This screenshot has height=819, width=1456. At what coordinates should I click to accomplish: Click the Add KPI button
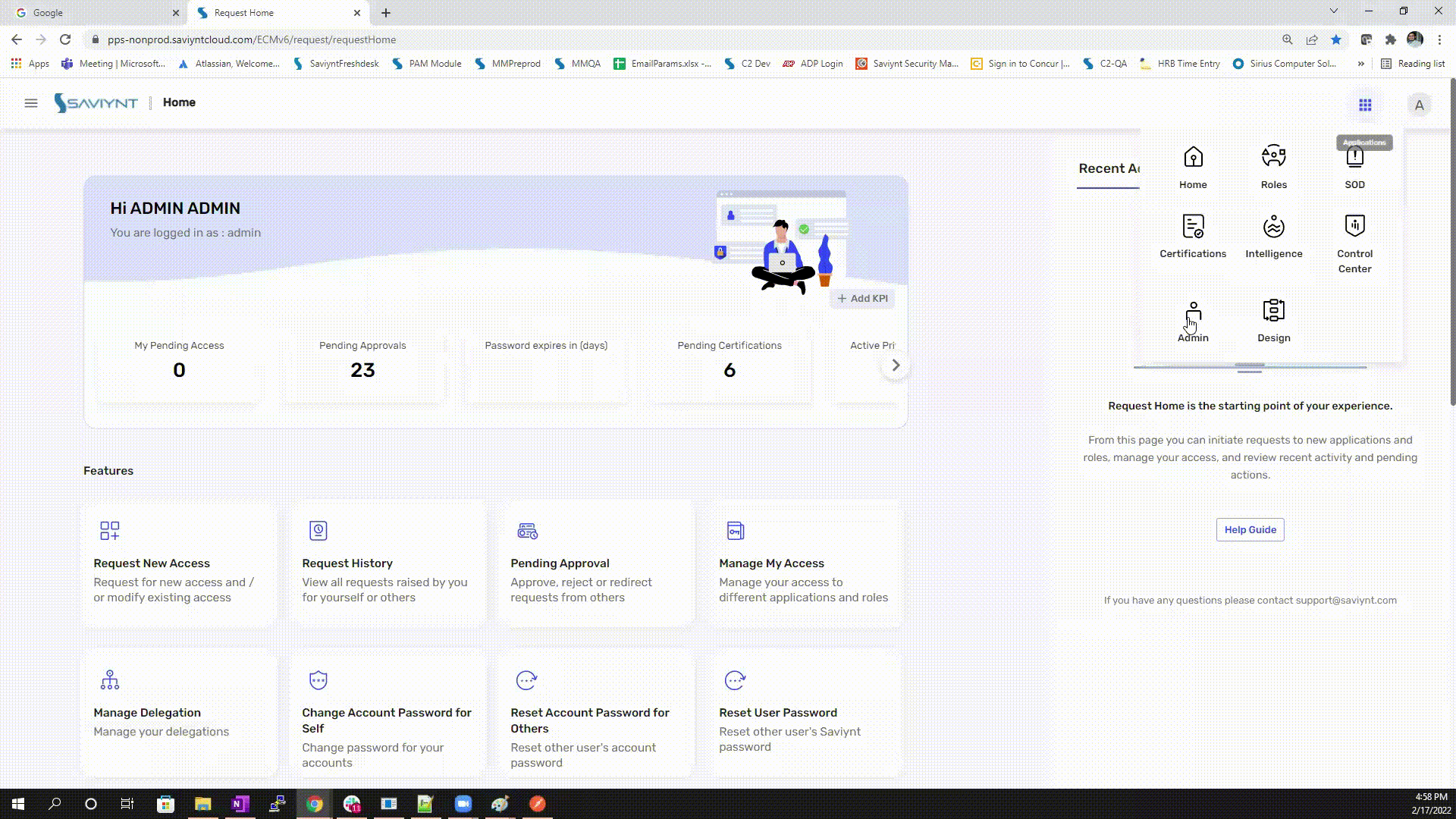862,298
